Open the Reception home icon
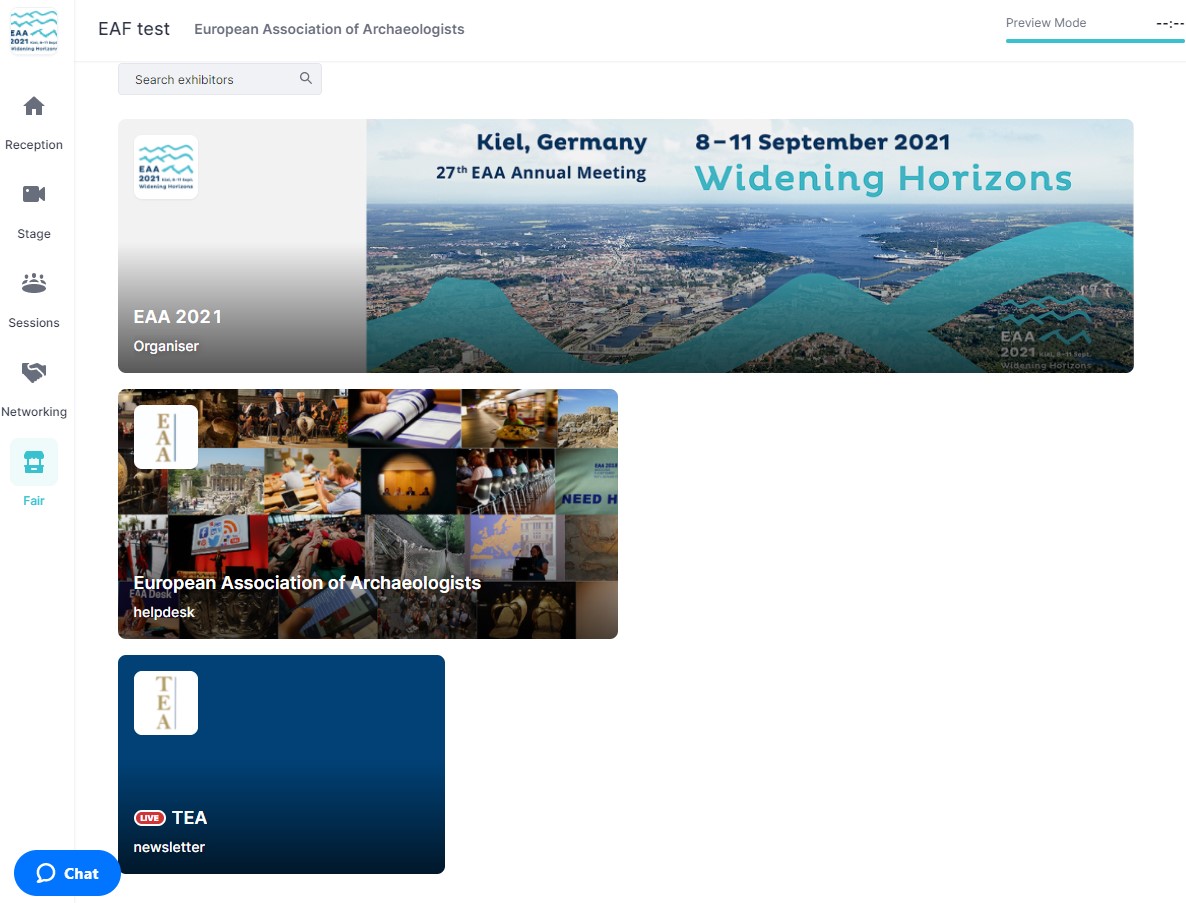 click(x=34, y=106)
